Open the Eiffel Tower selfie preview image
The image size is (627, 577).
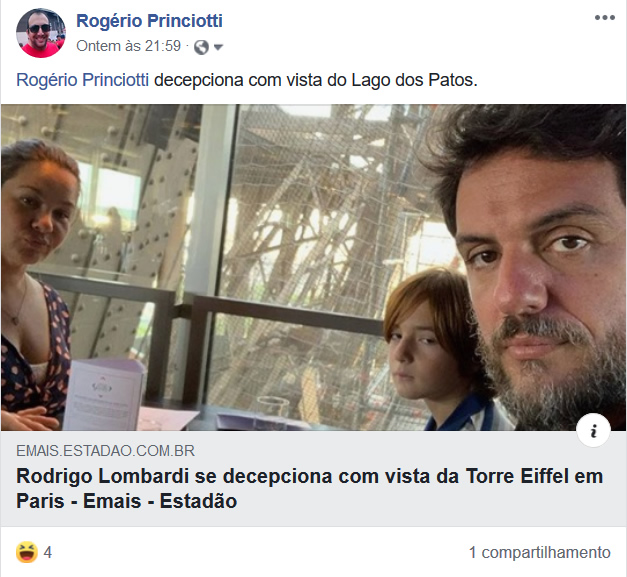point(314,267)
